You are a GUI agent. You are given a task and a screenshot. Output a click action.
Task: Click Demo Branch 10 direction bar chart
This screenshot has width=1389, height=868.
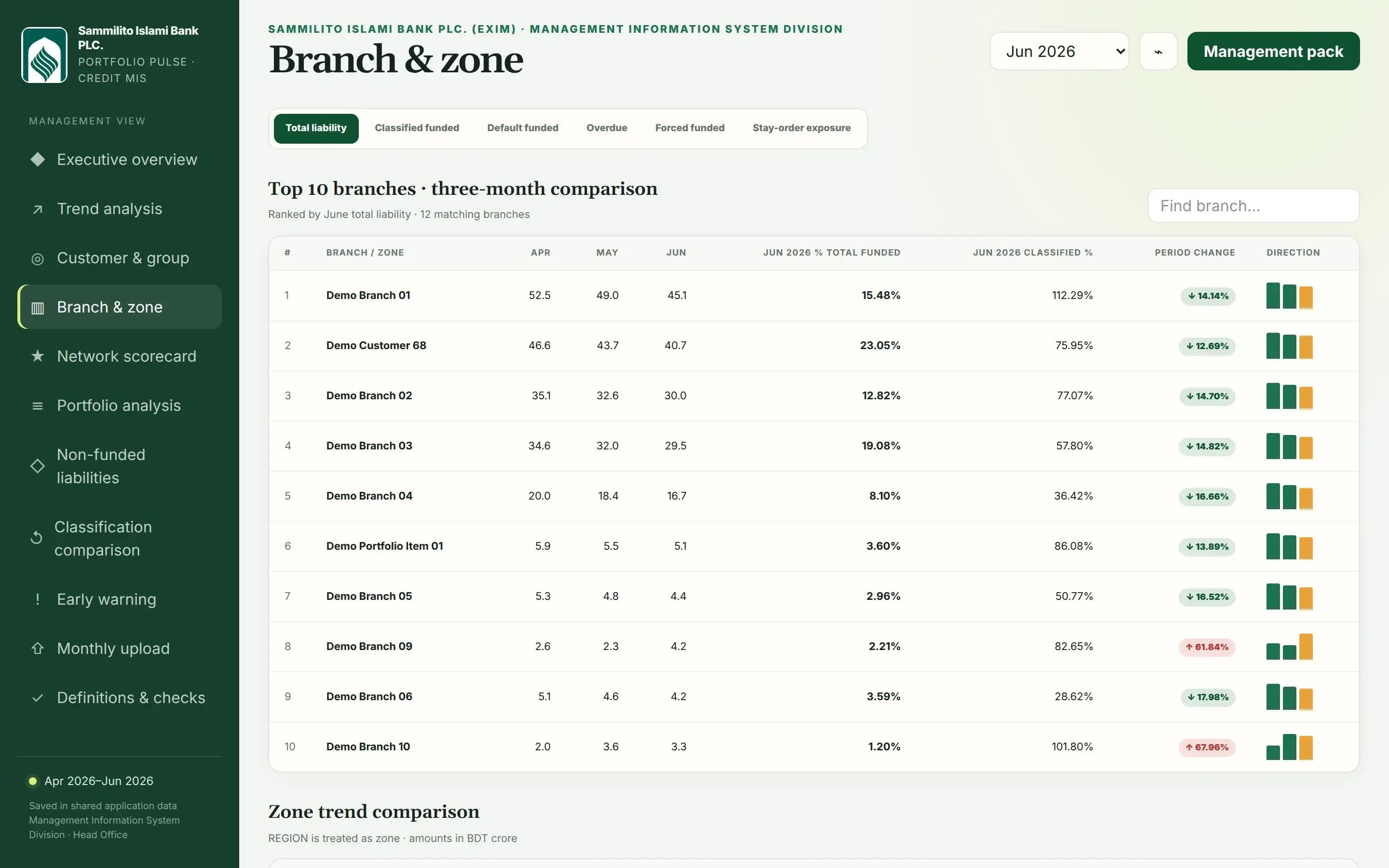coord(1289,747)
